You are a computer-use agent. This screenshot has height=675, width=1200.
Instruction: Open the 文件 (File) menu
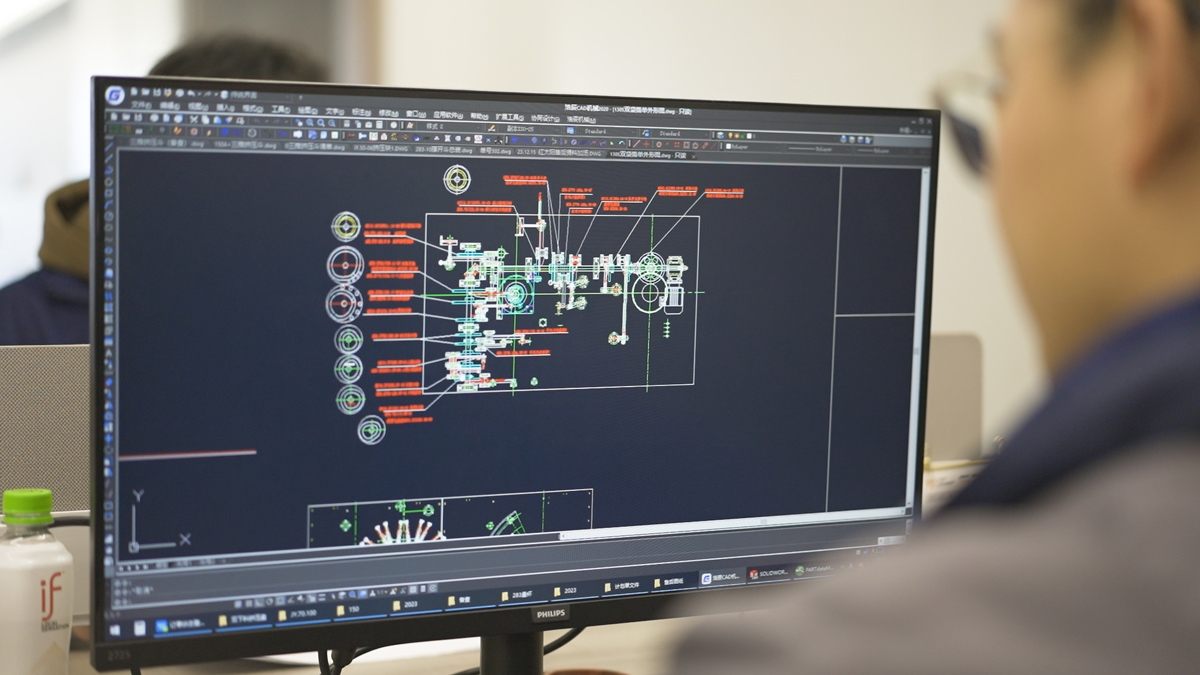[x=141, y=105]
